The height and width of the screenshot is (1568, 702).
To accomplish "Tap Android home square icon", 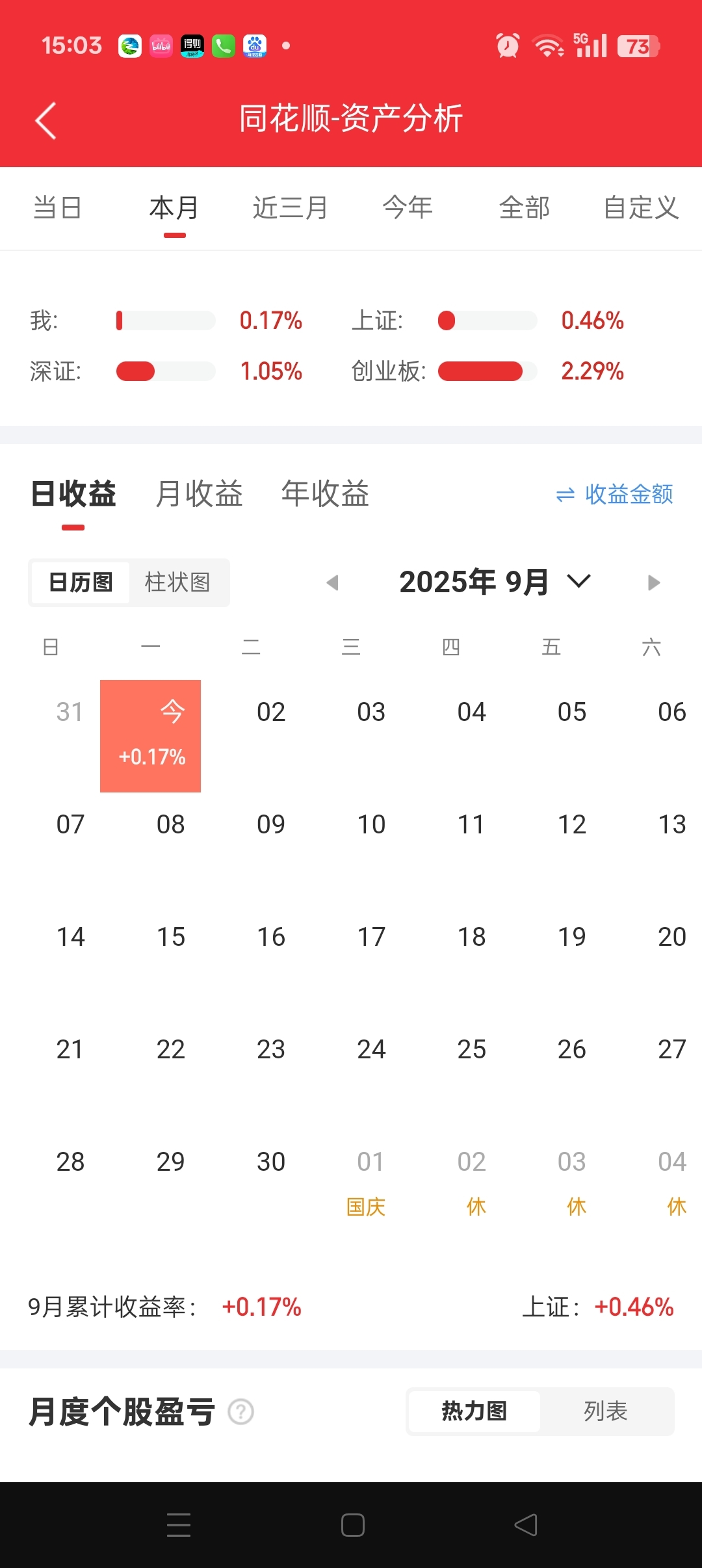I will 352,1525.
